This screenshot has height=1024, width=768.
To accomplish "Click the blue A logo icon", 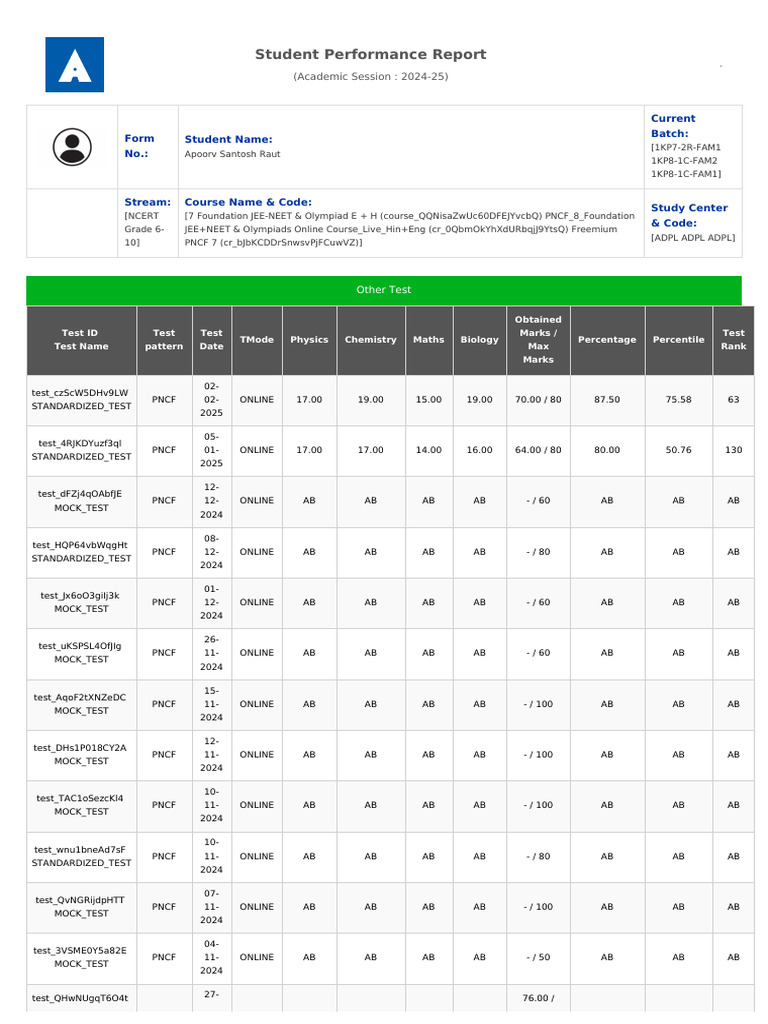I will [74, 65].
